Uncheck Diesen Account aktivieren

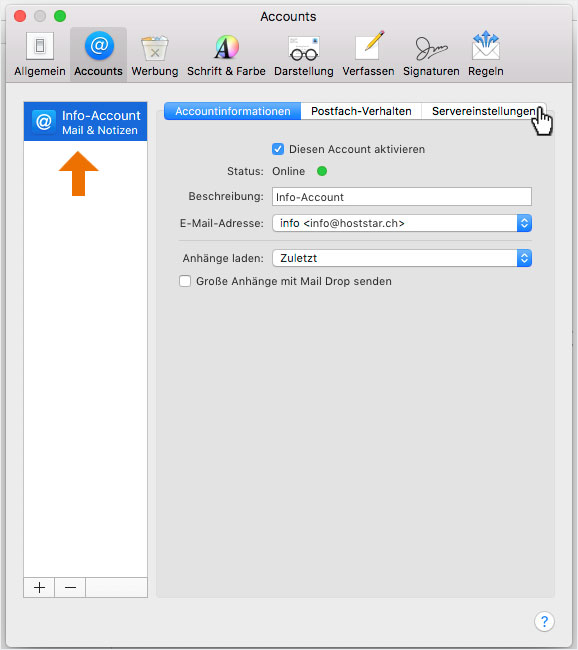pyautogui.click(x=278, y=149)
